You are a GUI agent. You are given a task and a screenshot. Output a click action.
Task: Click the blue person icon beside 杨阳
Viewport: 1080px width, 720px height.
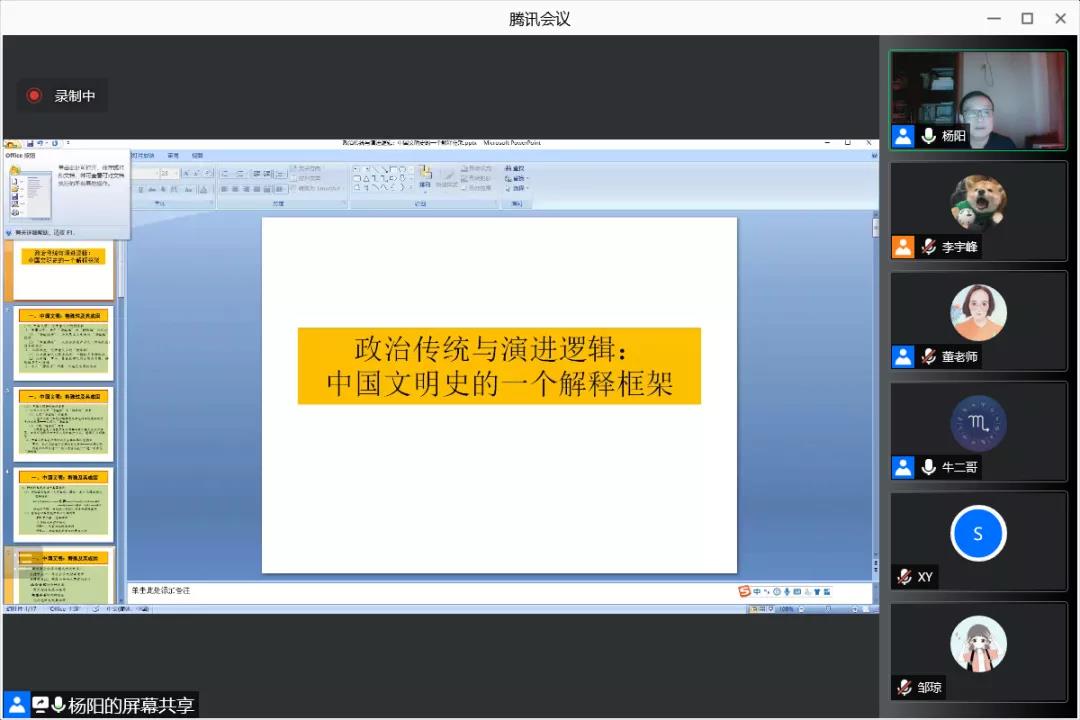click(x=903, y=136)
